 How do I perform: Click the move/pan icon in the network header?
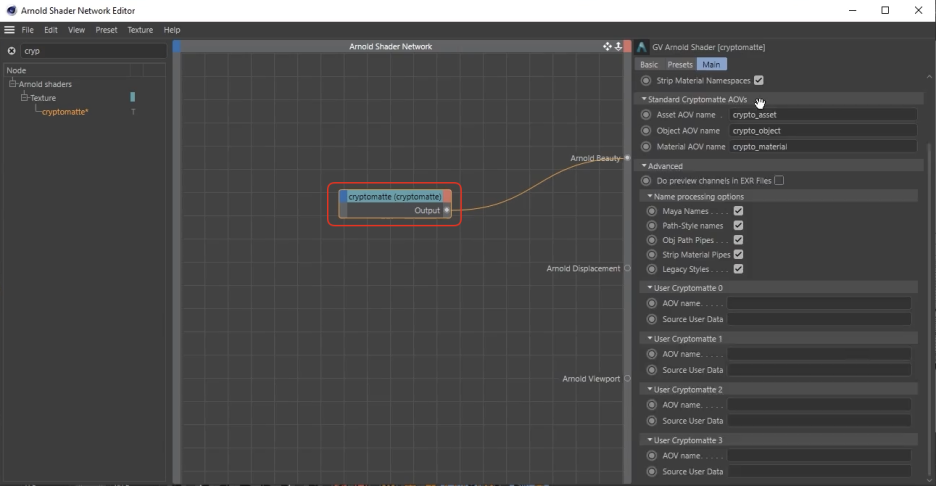[607, 46]
